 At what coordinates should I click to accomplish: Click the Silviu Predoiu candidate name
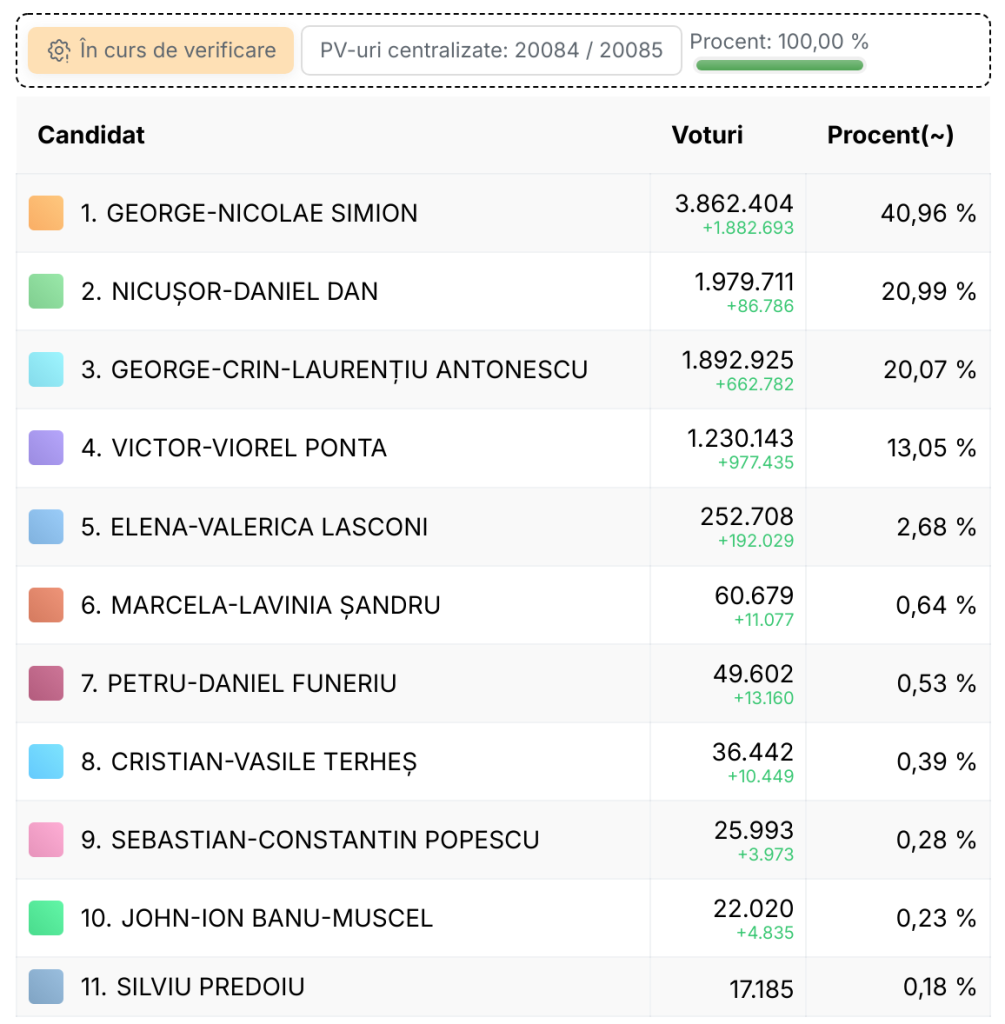click(x=193, y=987)
